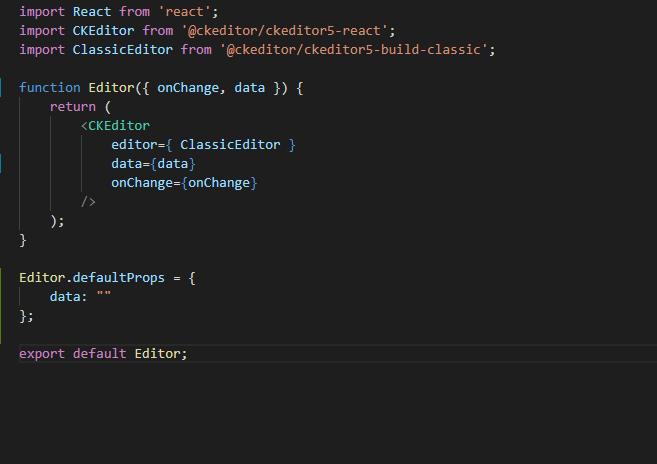The height and width of the screenshot is (464, 657).
Task: Click the 'onChange={onChange}' attribute line
Action: [x=184, y=183]
